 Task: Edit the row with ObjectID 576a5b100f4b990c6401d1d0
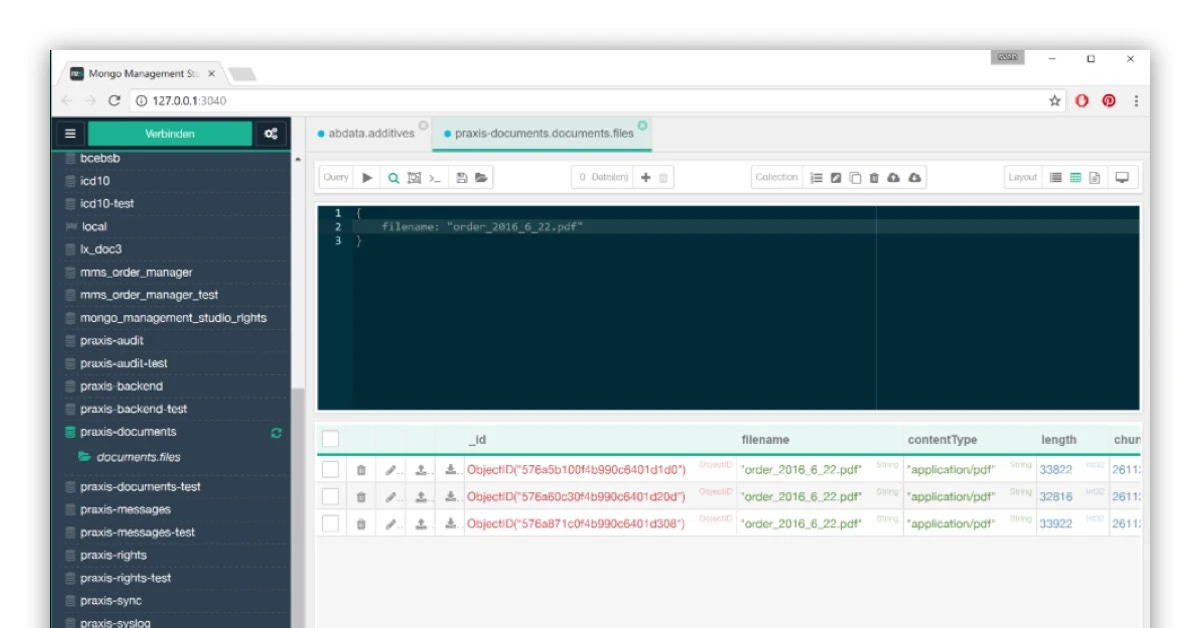[x=391, y=469]
